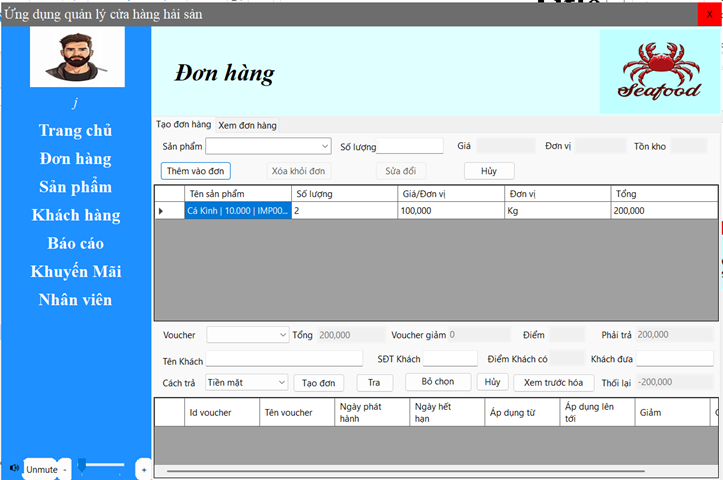The width and height of the screenshot is (723, 480).
Task: Click the 100,000 price cell
Action: [x=451, y=211]
